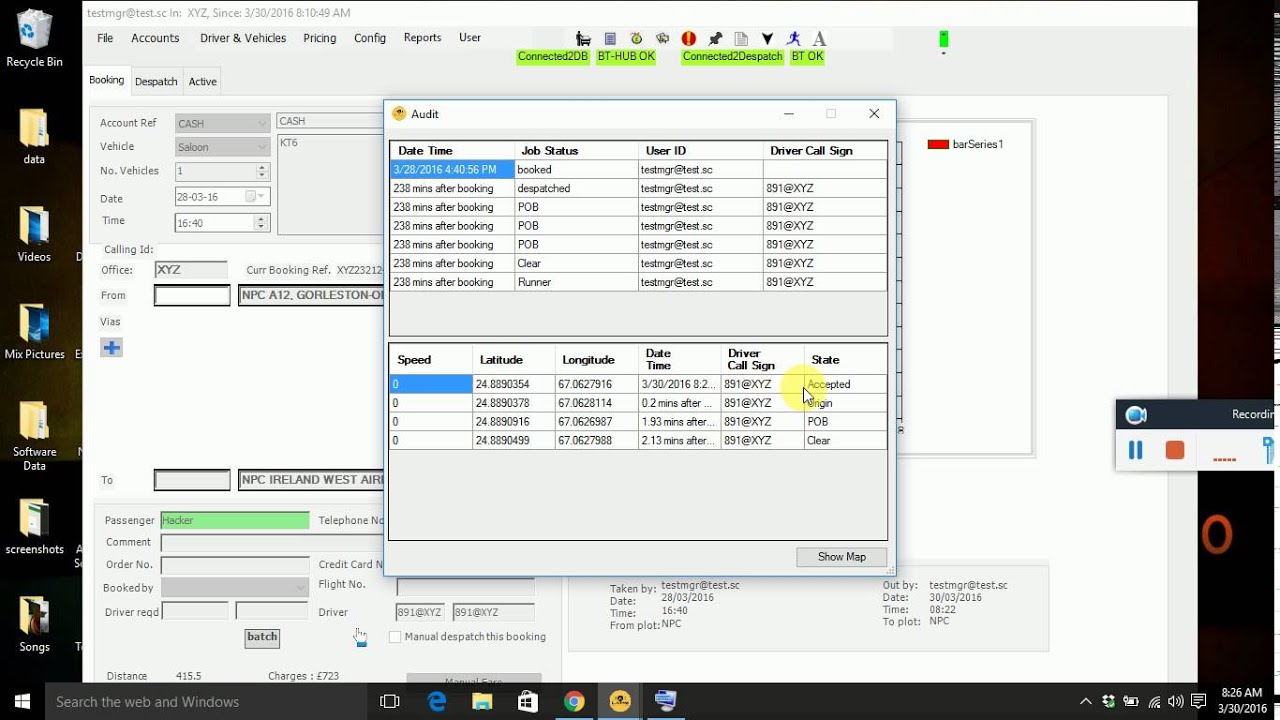1280x720 pixels.
Task: Click the green connection indicator bar
Action: 943,39
